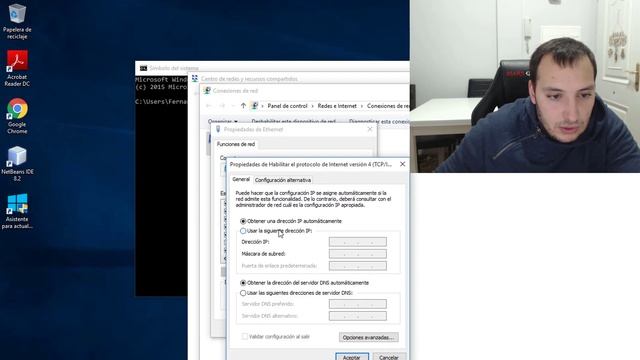Click the up arrow in Conexiones de red

pos(243,106)
